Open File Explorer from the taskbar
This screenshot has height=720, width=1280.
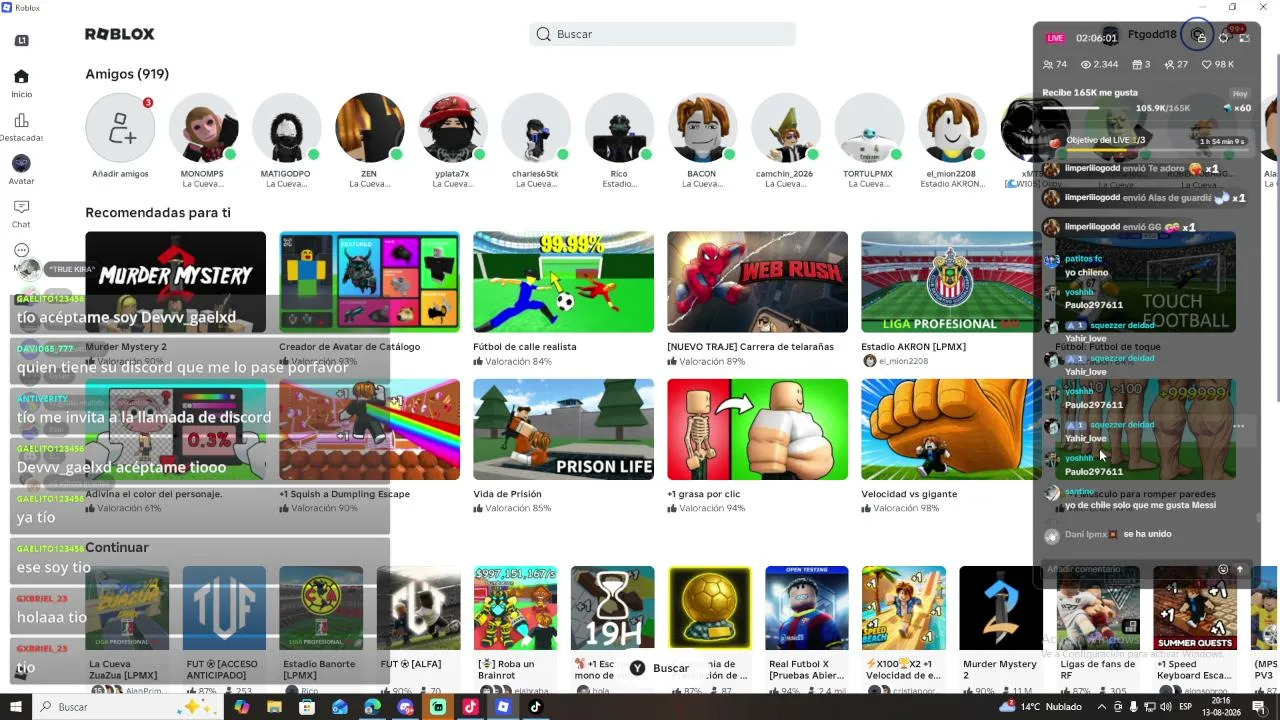(x=274, y=707)
